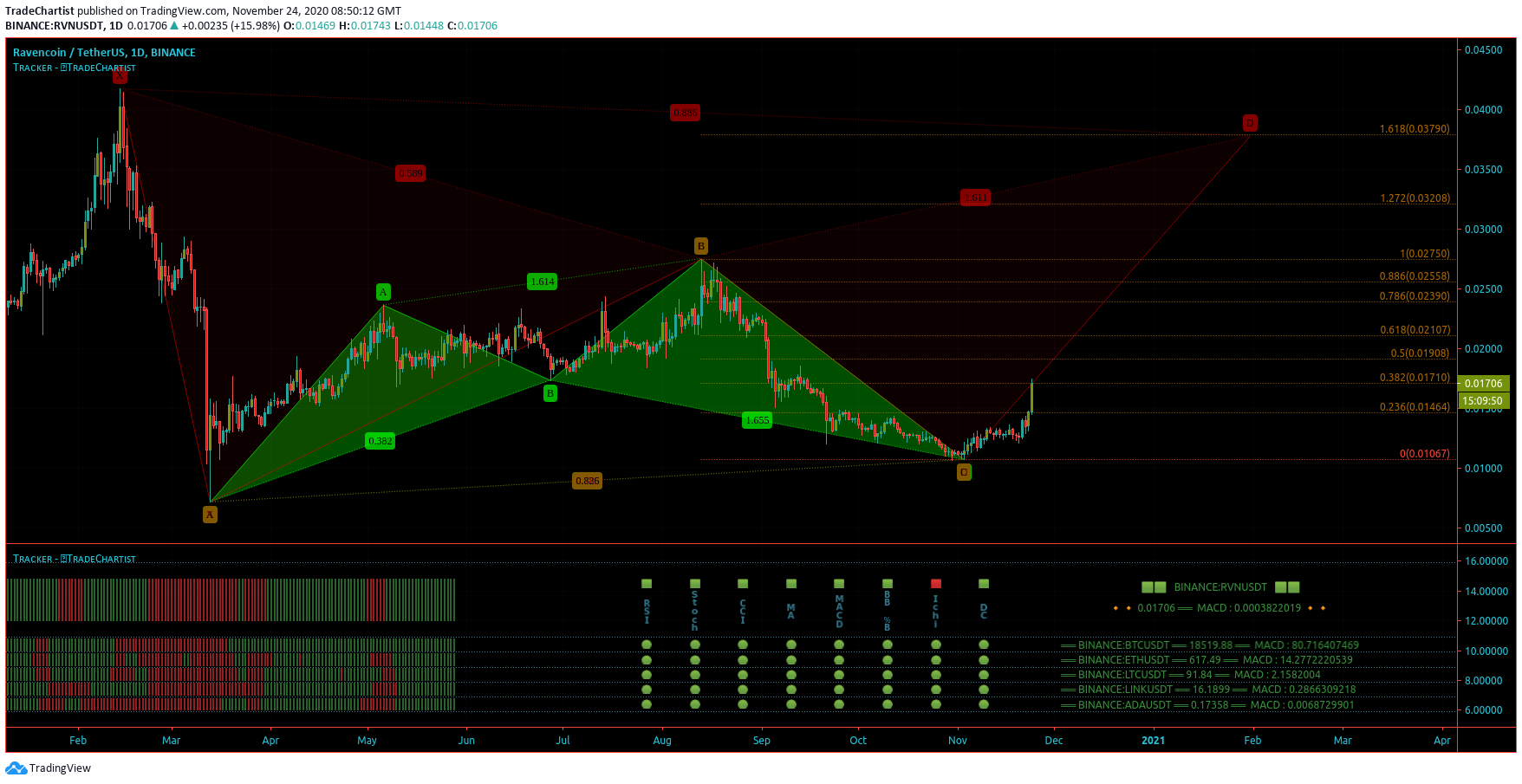This screenshot has width=1522, height=784.
Task: Click the 0.236(0.01464) Fibonacci level label
Action: 1415,407
